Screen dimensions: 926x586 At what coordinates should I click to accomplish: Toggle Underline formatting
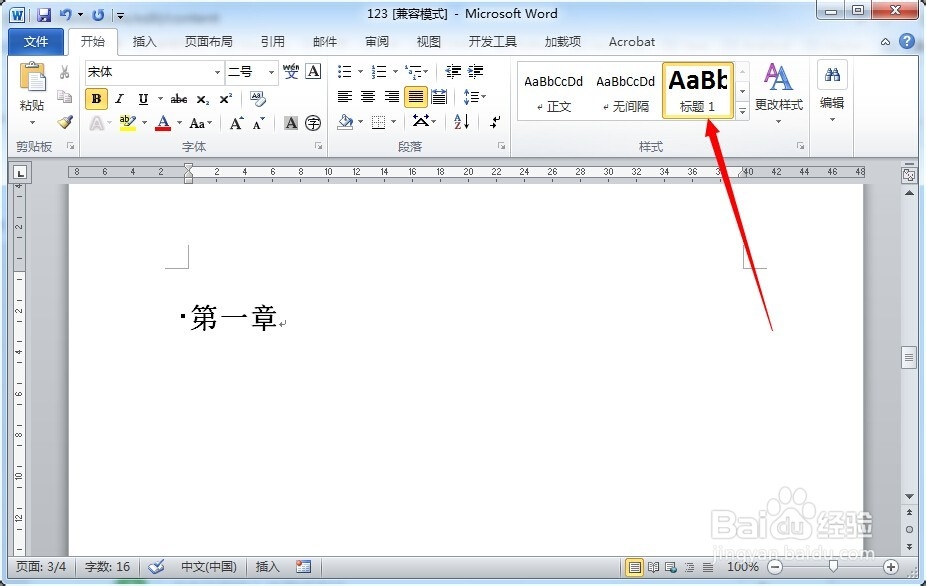coord(143,99)
